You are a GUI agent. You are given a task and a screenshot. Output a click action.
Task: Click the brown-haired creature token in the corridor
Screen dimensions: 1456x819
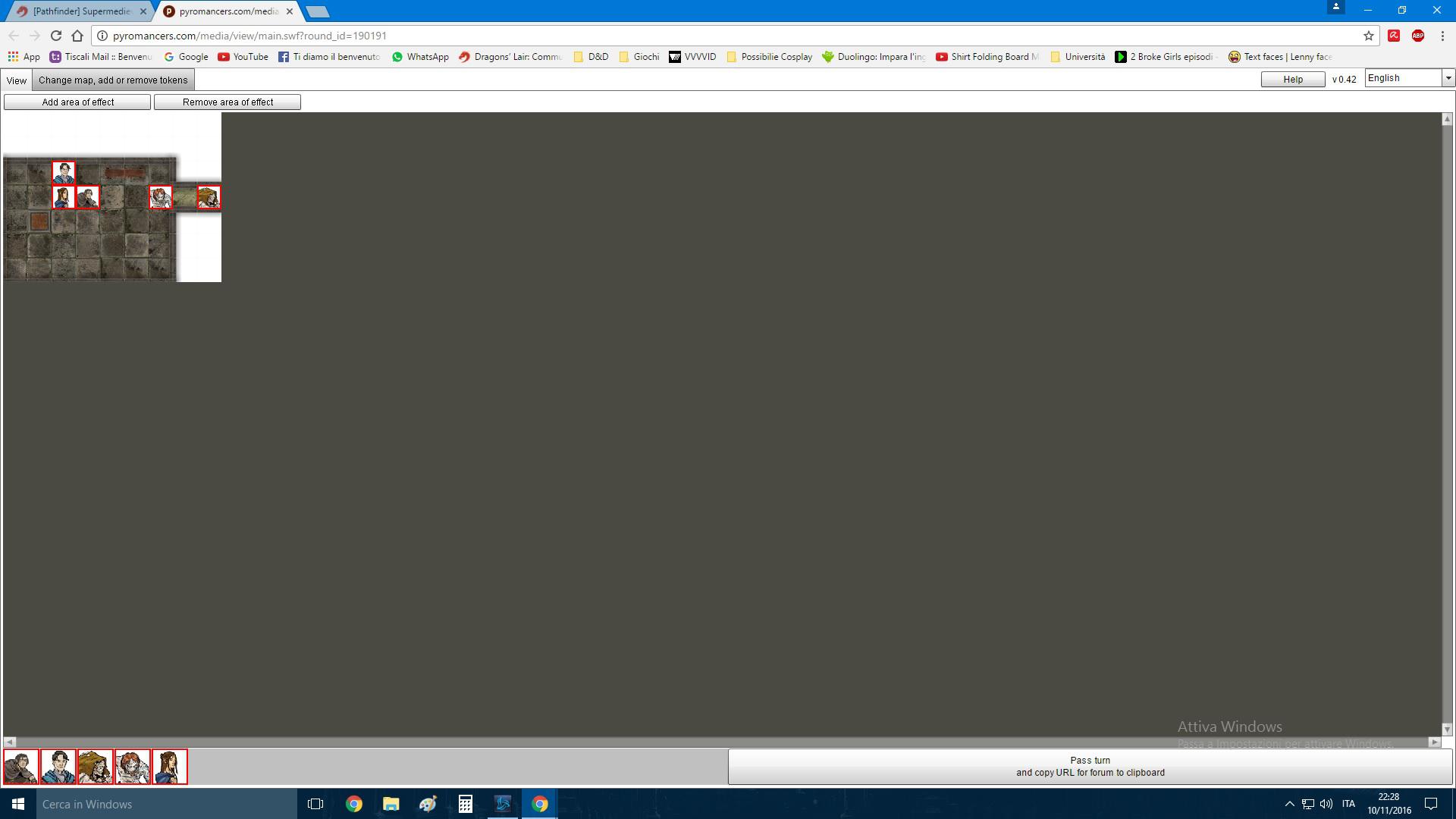tap(209, 197)
